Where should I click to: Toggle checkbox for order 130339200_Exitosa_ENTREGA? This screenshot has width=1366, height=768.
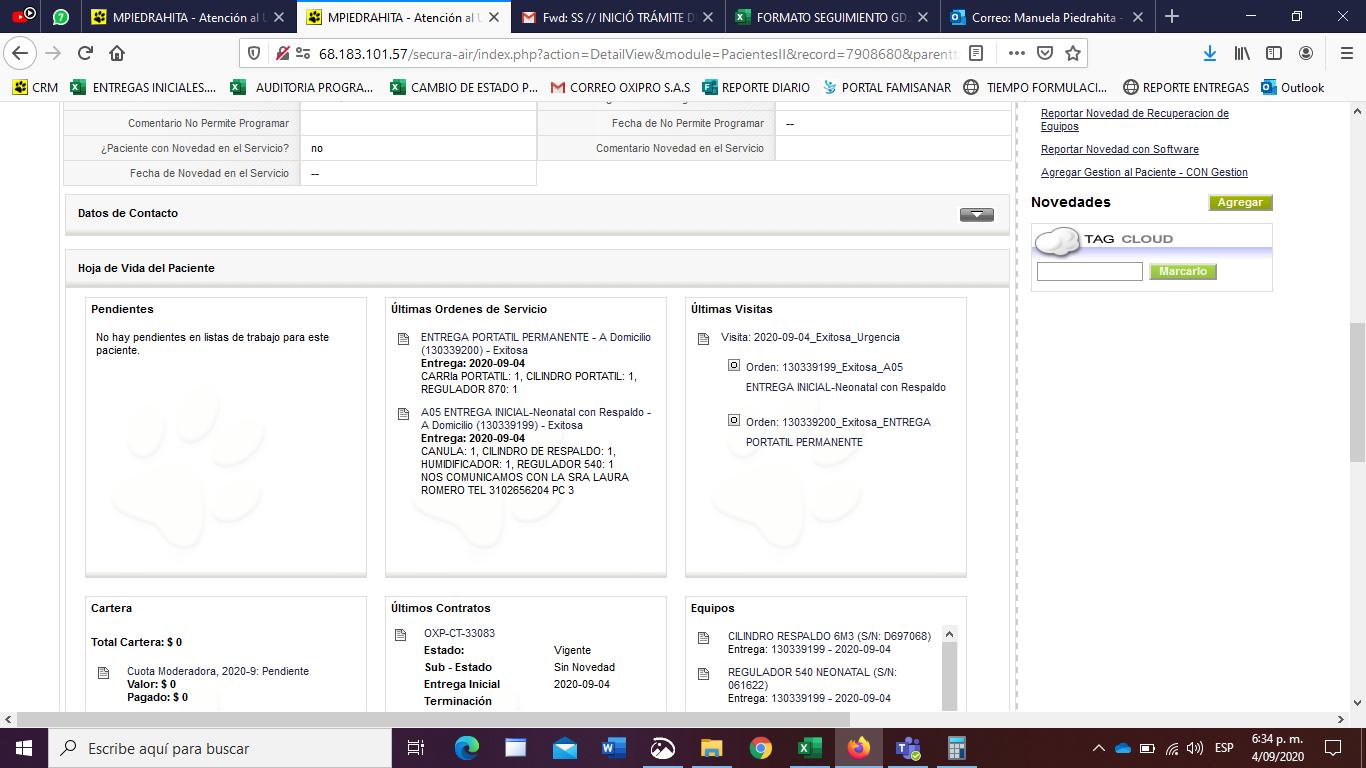click(734, 421)
